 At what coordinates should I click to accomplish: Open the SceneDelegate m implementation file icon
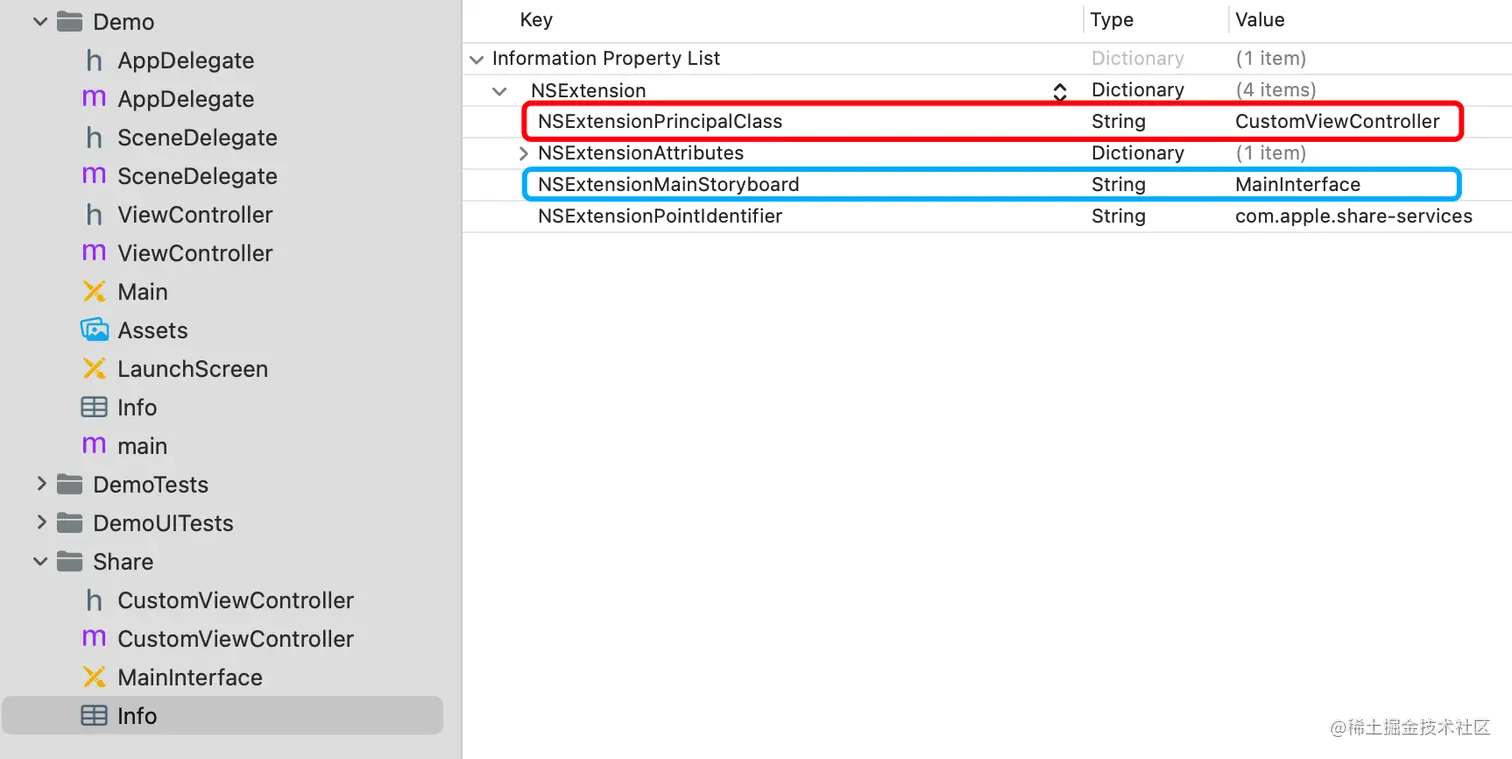[x=94, y=176]
